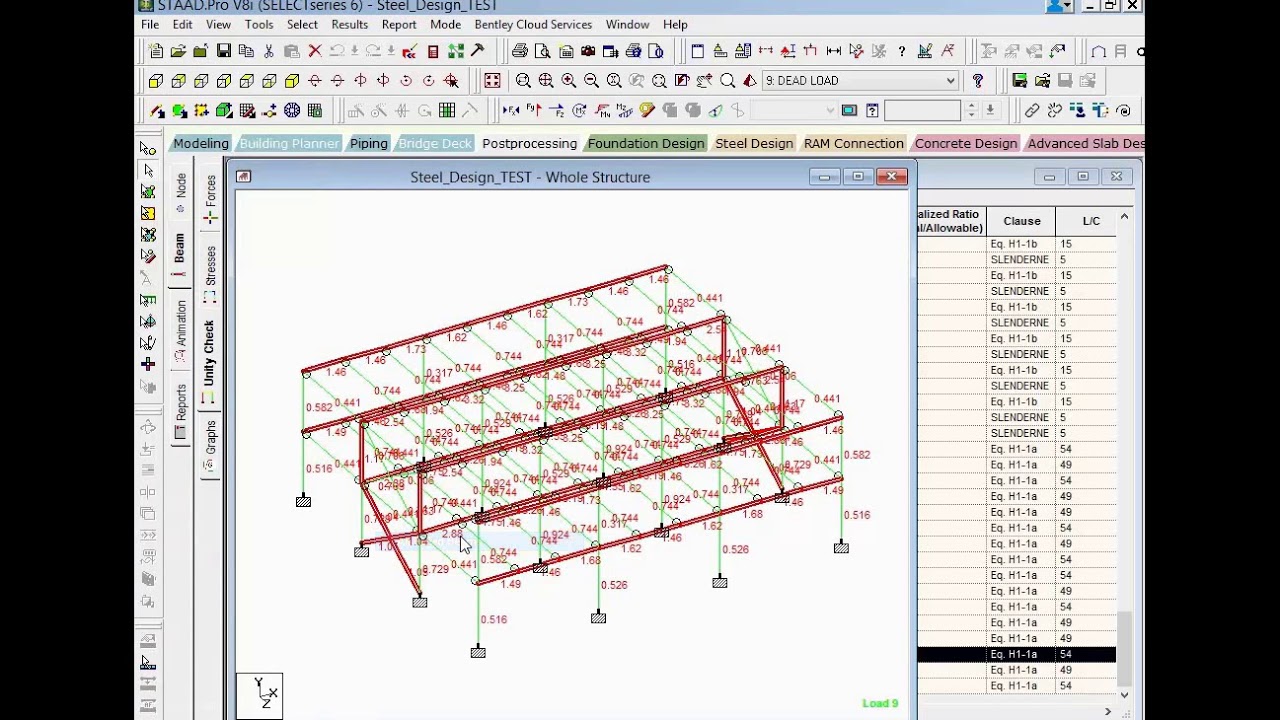The height and width of the screenshot is (720, 1280).
Task: Click the Whole Structure fit icon
Action: click(x=492, y=80)
